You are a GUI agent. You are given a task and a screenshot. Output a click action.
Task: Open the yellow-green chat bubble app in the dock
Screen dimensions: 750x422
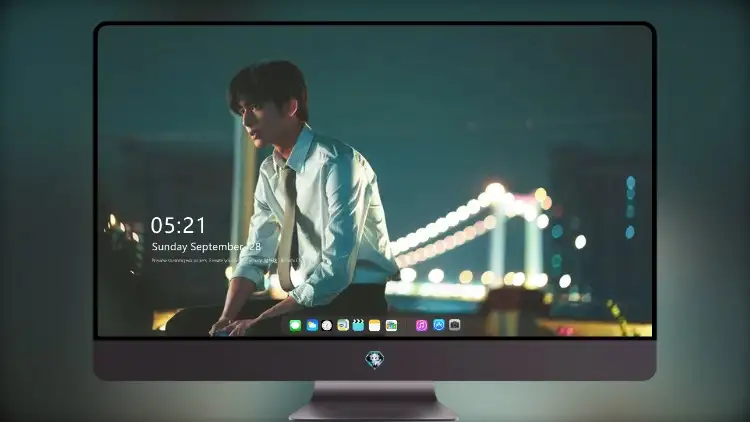point(343,326)
